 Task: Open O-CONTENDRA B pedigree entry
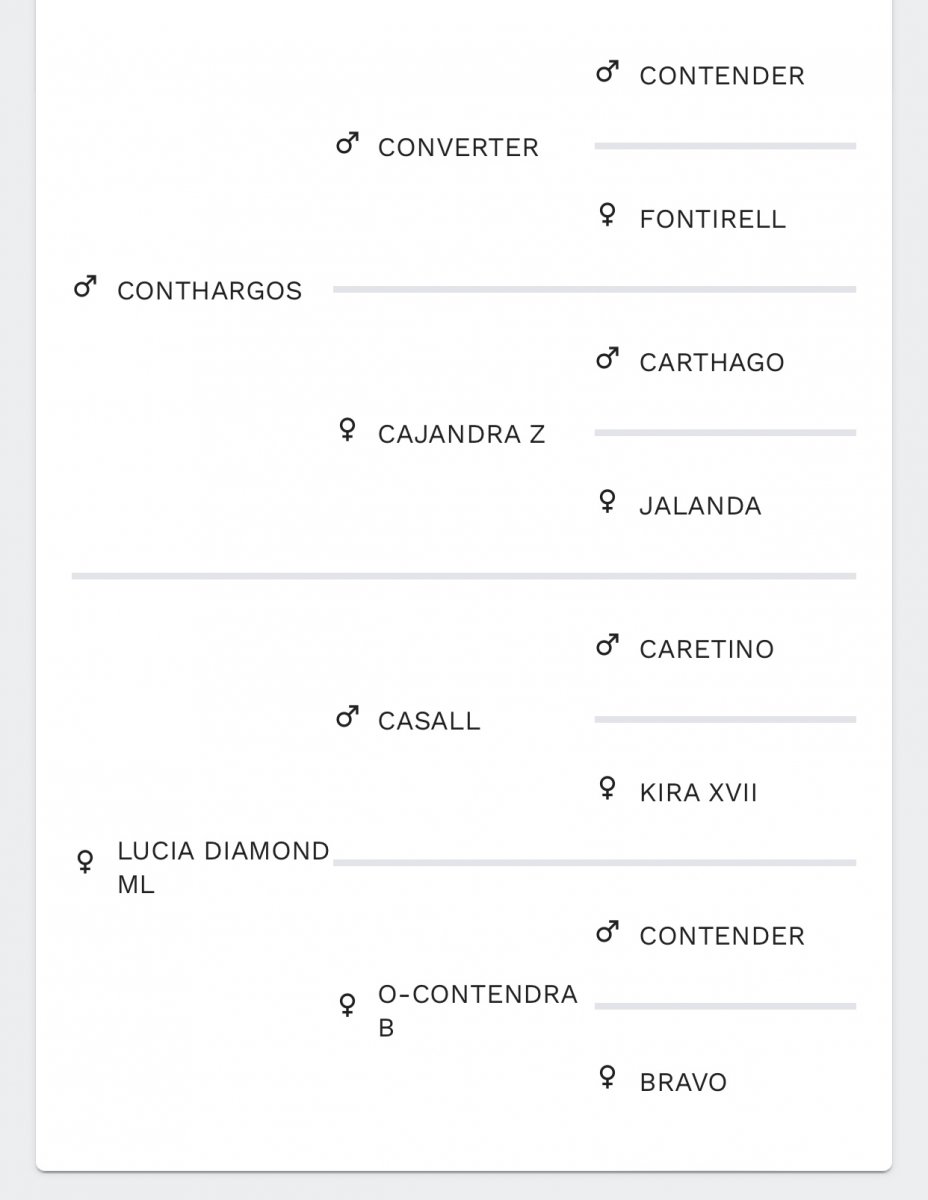click(x=478, y=1011)
